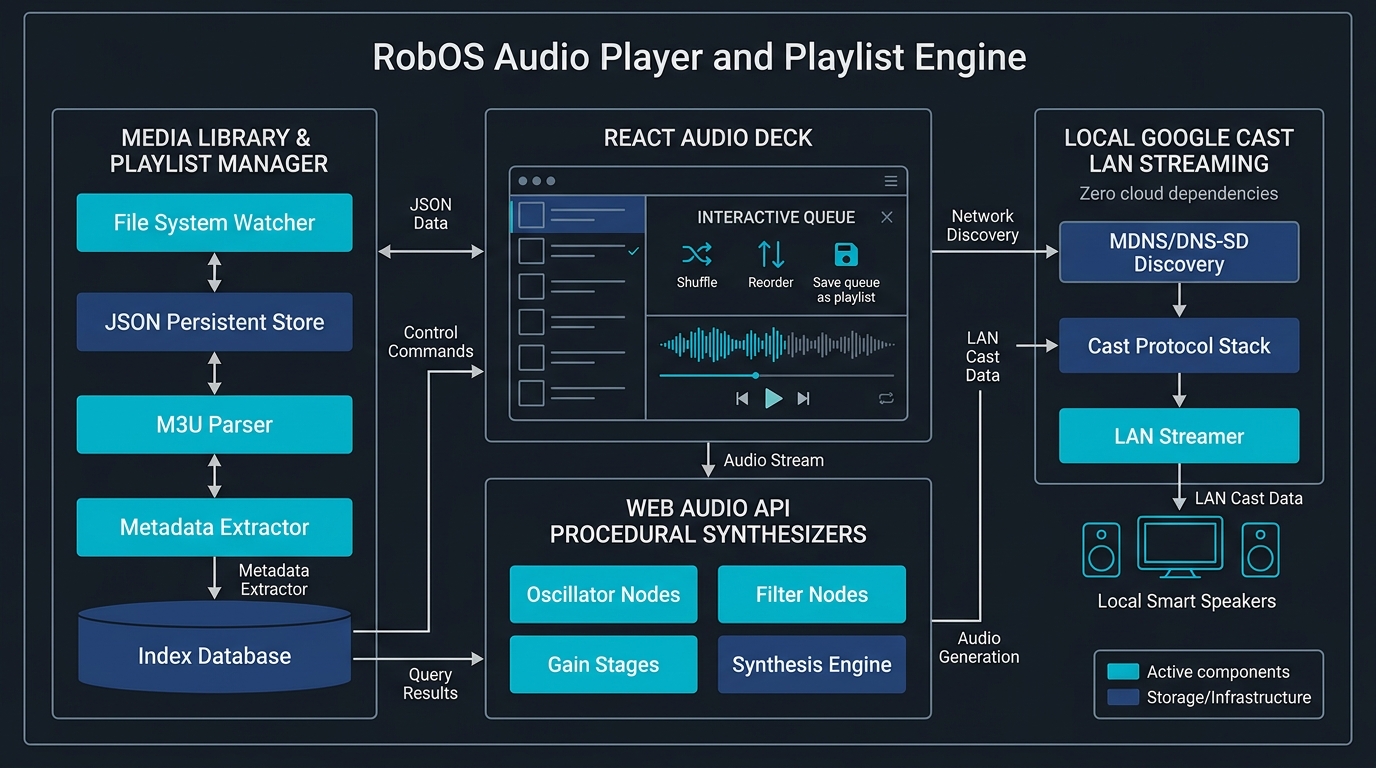Select the JSON Persistent Store box
Image resolution: width=1376 pixels, height=768 pixels.
click(x=215, y=322)
